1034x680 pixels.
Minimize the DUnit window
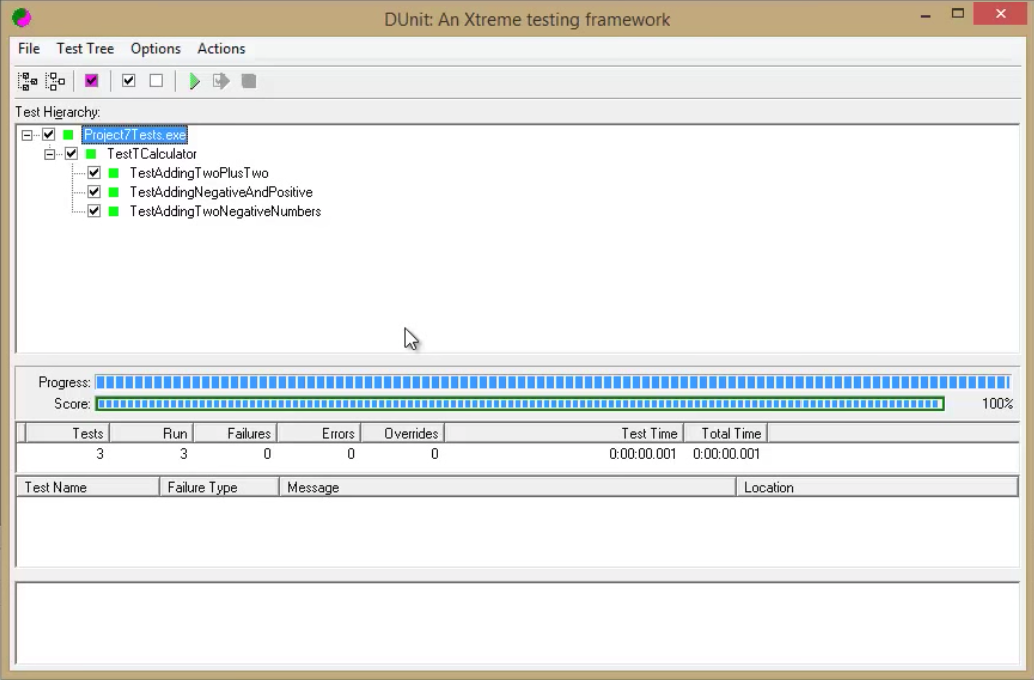tap(925, 15)
